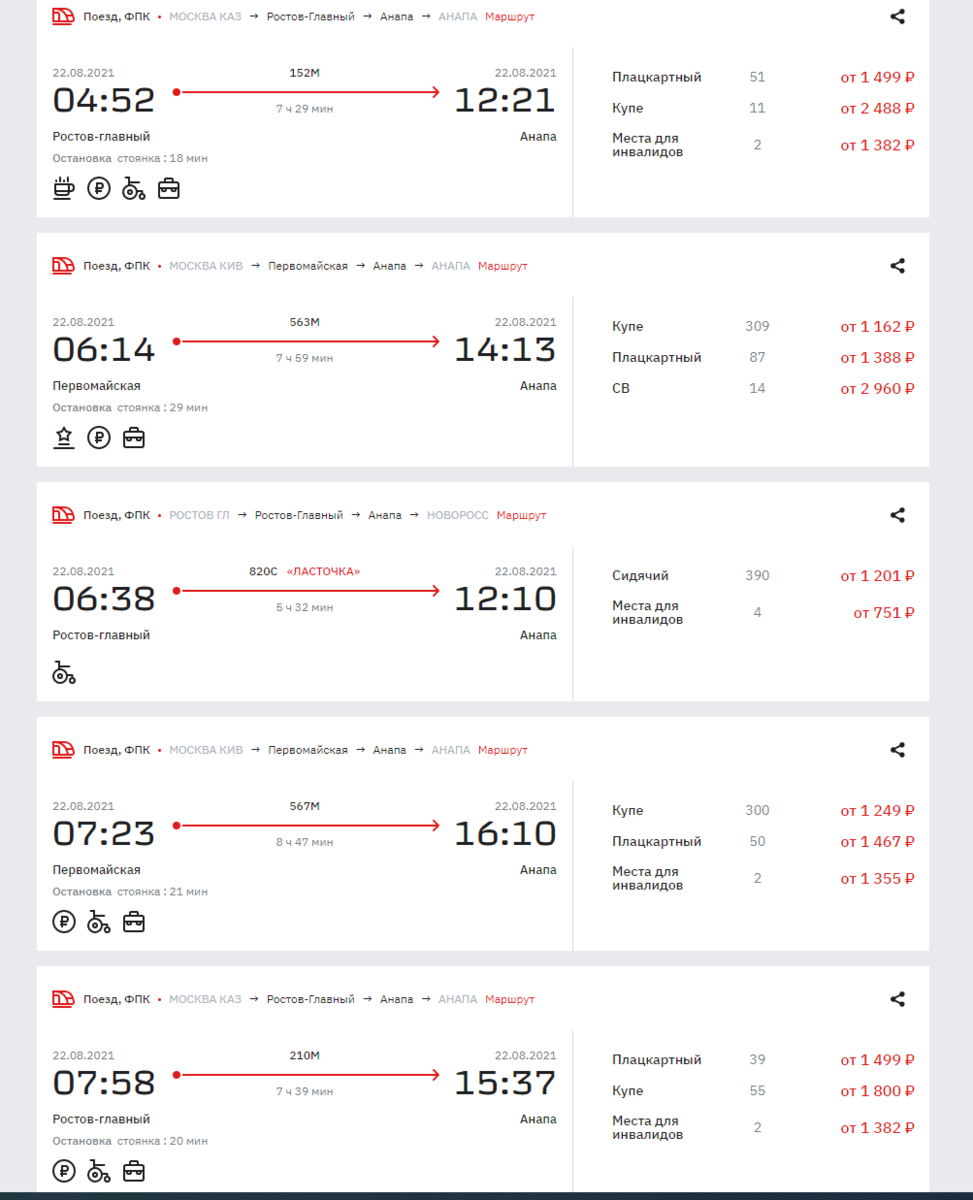Select Плацкартный from 1 499 ₽ on 152M
Image resolution: width=973 pixels, height=1200 pixels.
[x=763, y=77]
